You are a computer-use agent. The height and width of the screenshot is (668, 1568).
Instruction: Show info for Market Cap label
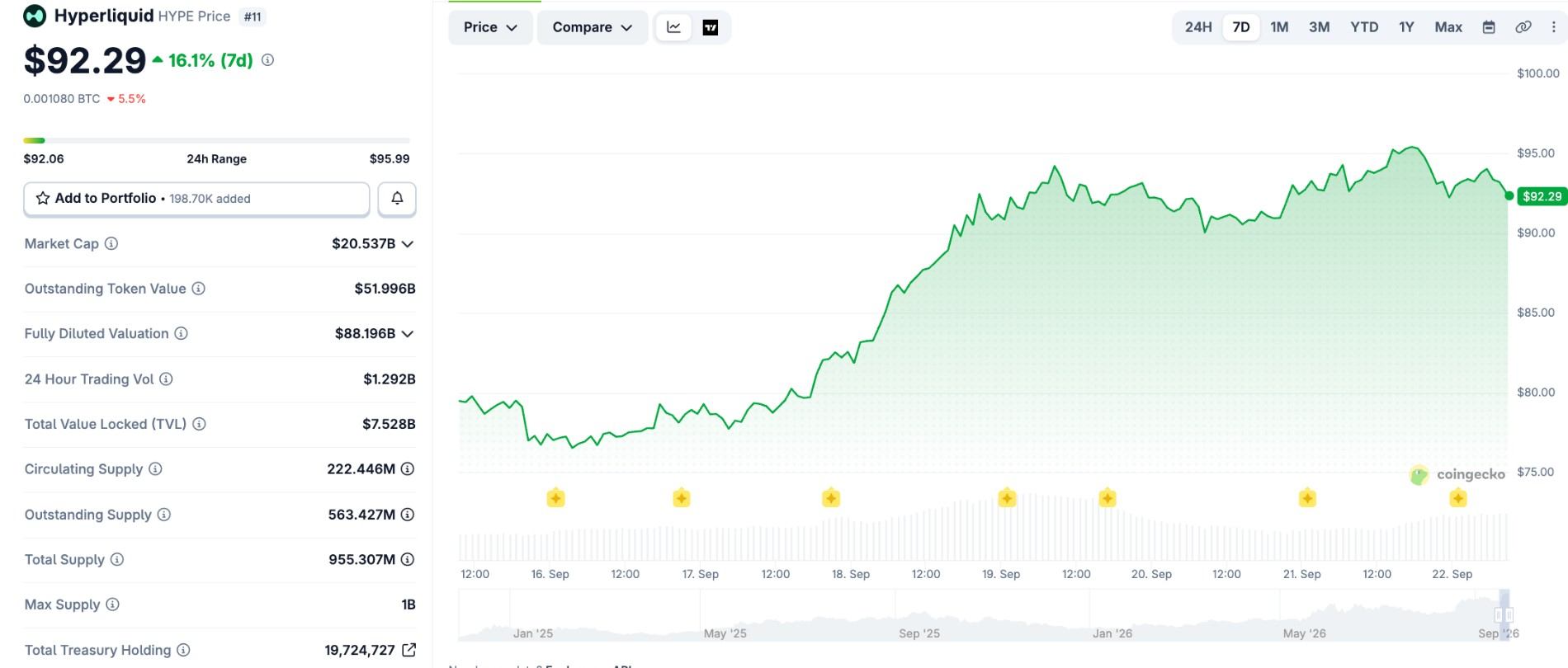pyautogui.click(x=111, y=244)
